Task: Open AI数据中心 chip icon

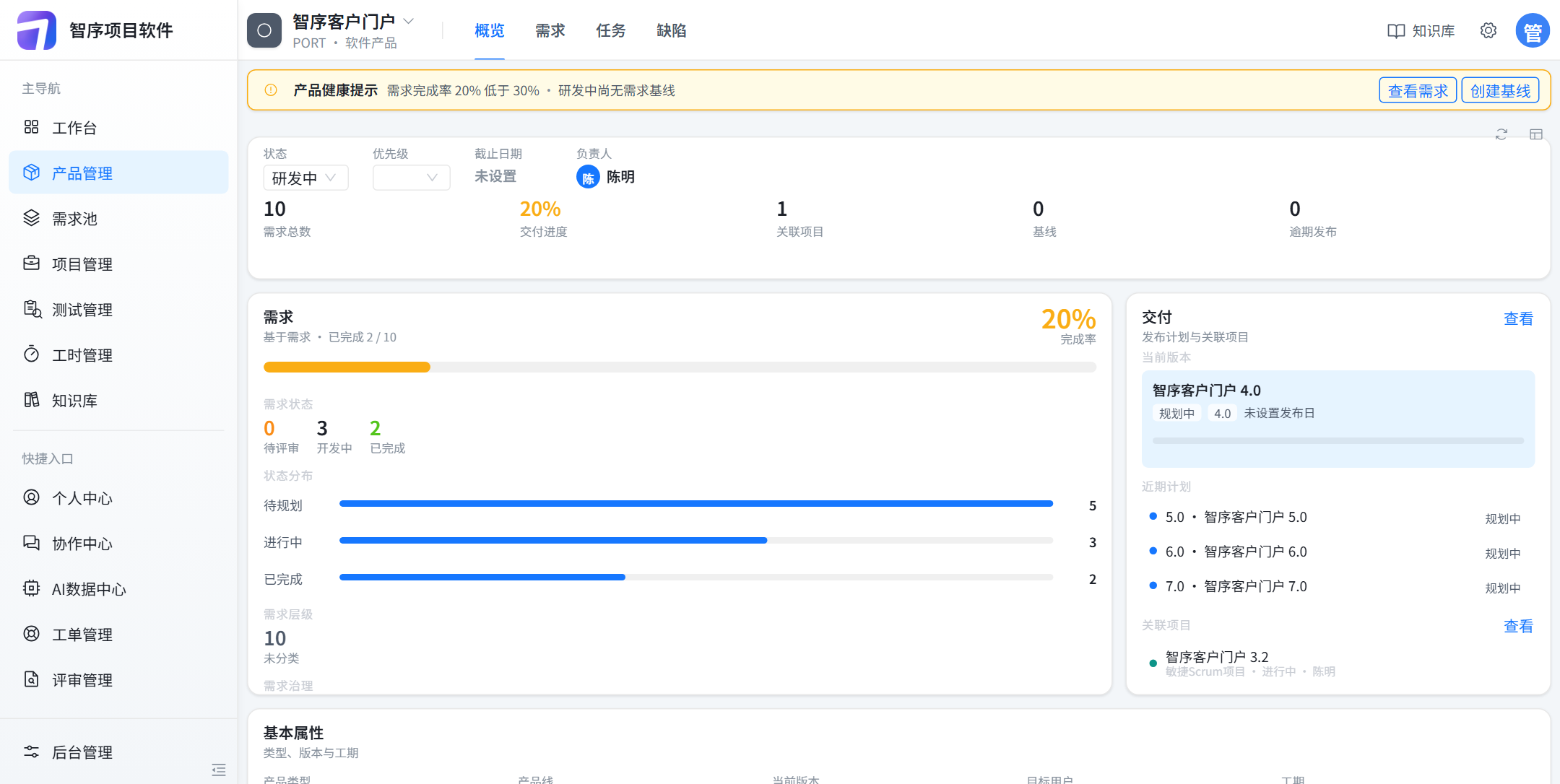Action: (31, 588)
